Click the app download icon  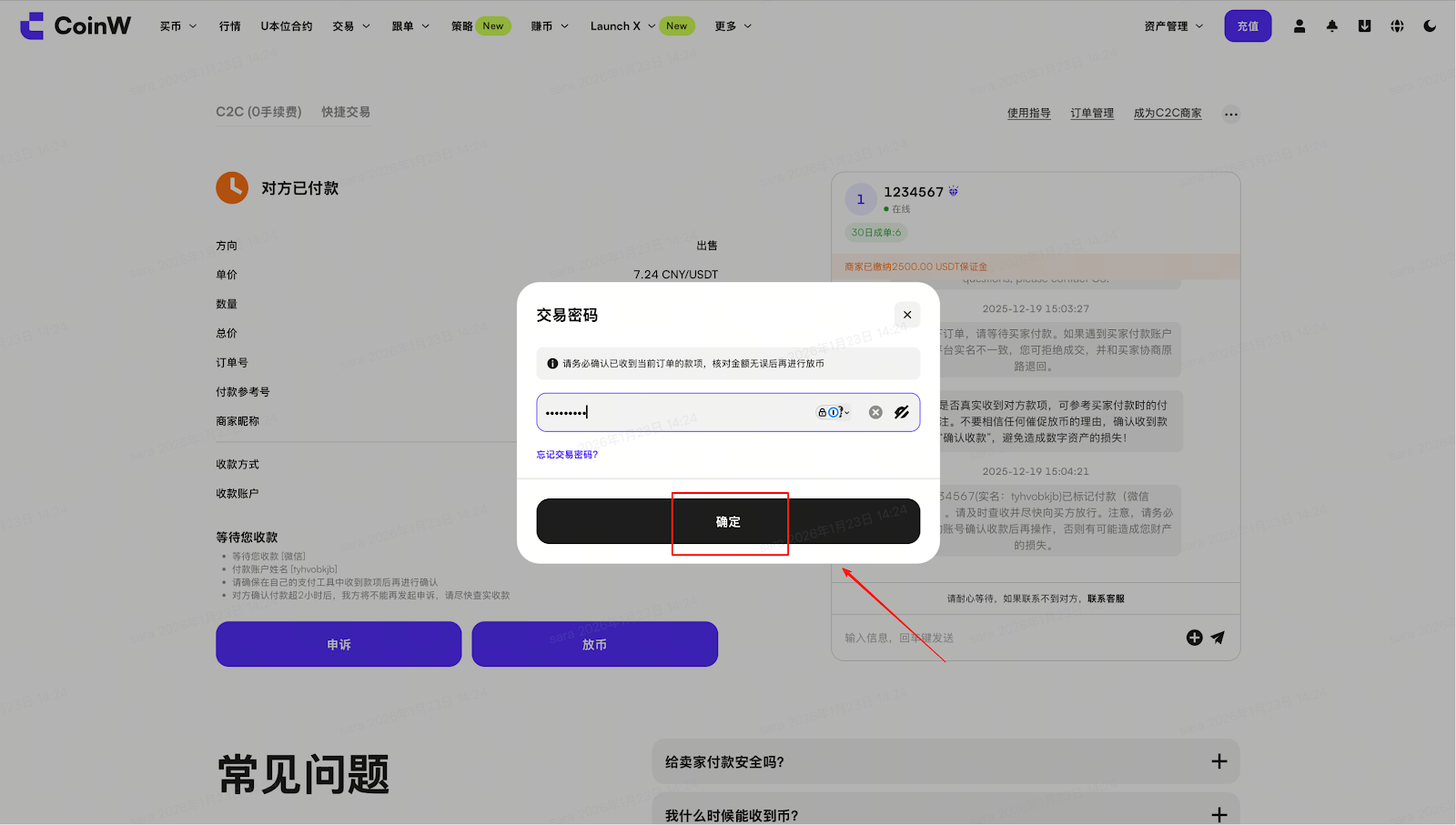1364,26
